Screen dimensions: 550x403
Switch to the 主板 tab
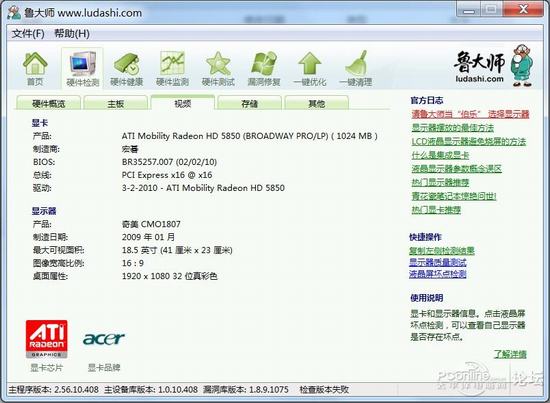click(116, 103)
